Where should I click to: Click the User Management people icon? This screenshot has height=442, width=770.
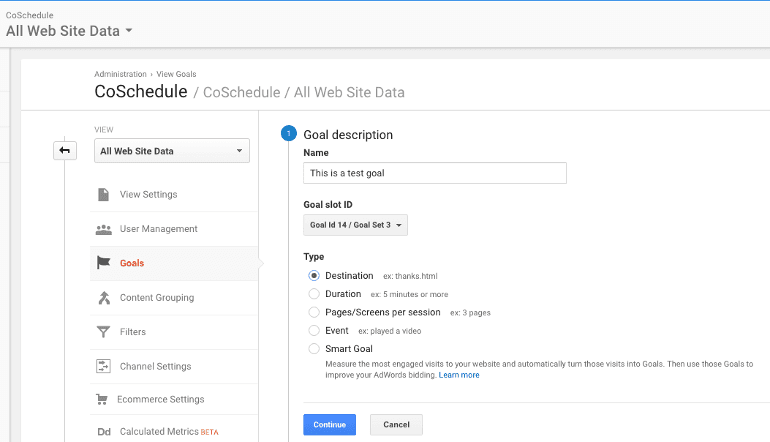pos(103,229)
